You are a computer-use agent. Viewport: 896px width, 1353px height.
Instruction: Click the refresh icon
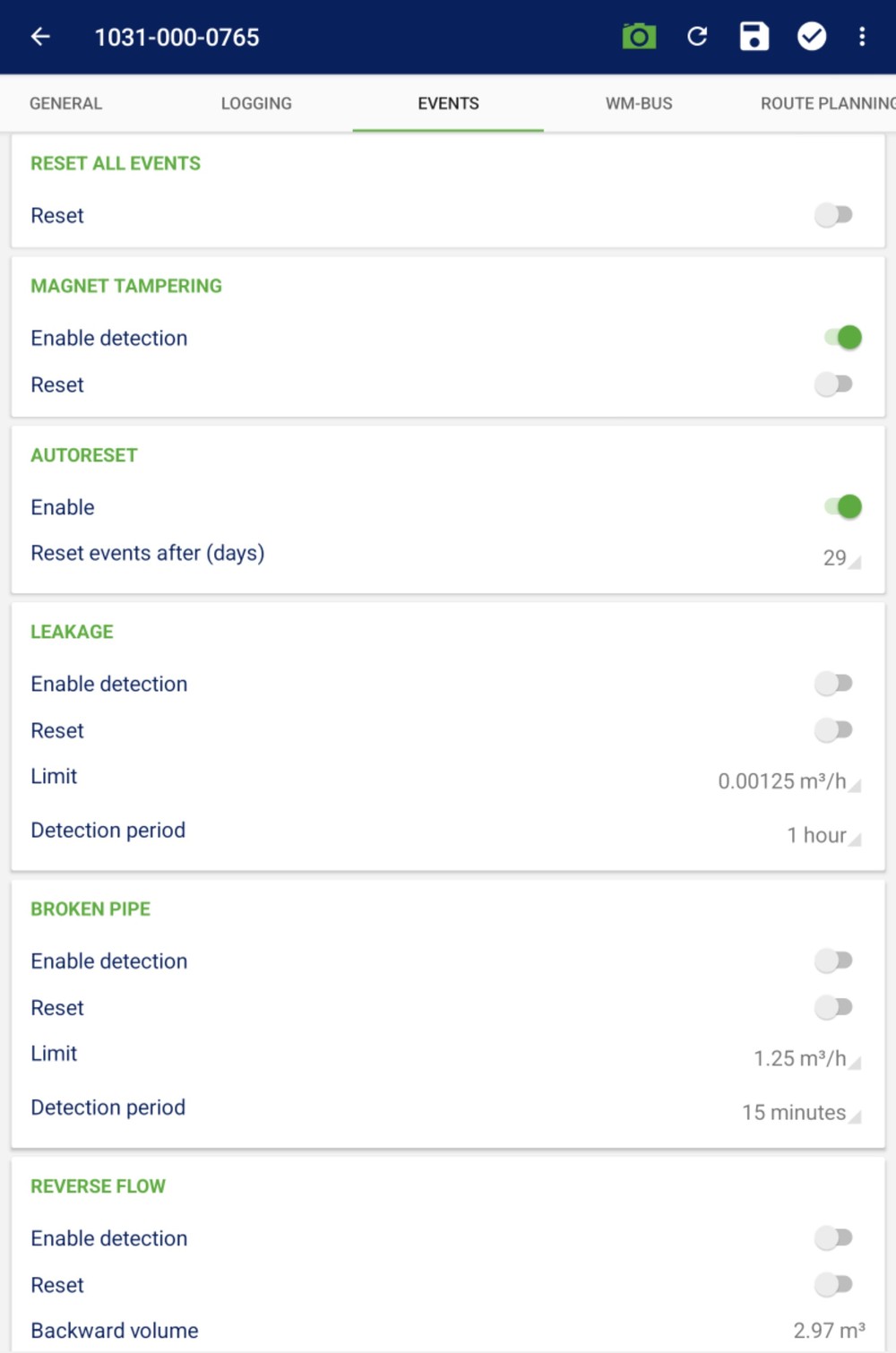coord(697,37)
